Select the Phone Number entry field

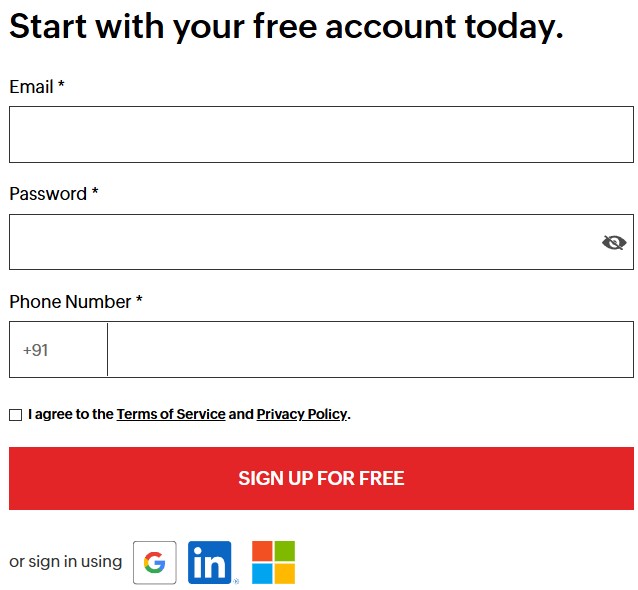point(370,350)
